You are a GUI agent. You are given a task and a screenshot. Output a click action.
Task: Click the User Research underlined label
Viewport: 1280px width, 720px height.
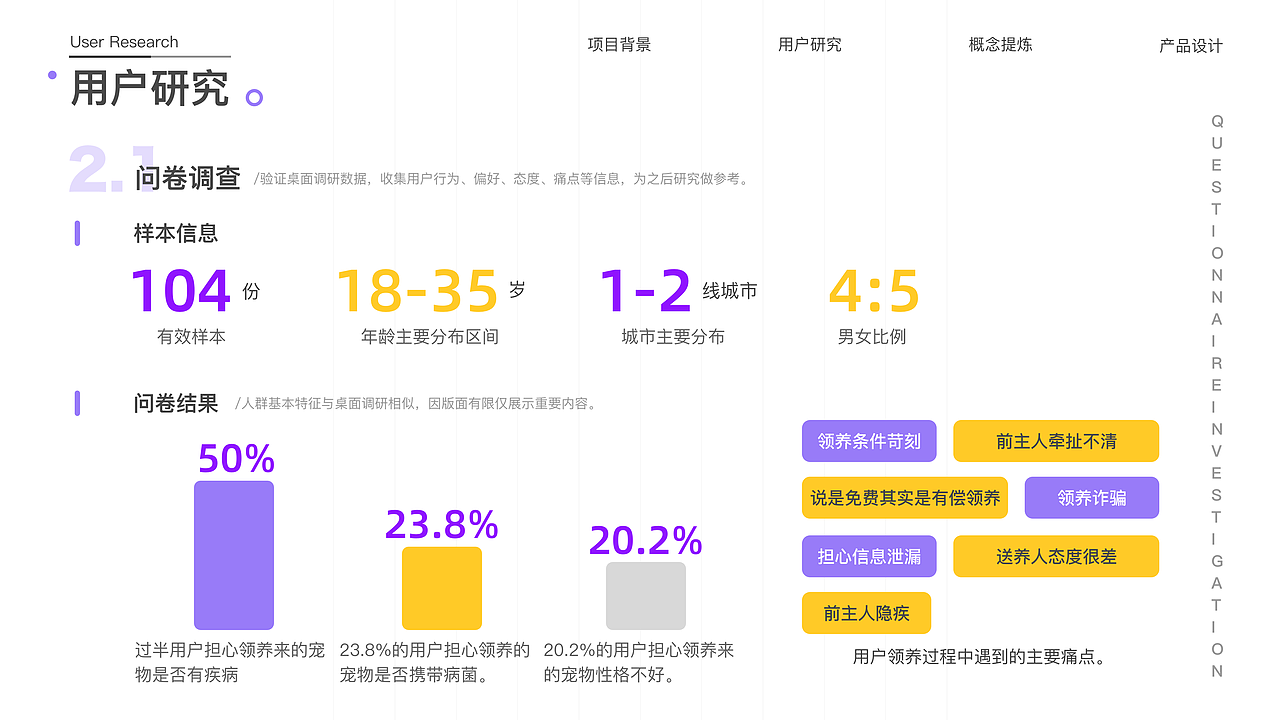tap(124, 42)
